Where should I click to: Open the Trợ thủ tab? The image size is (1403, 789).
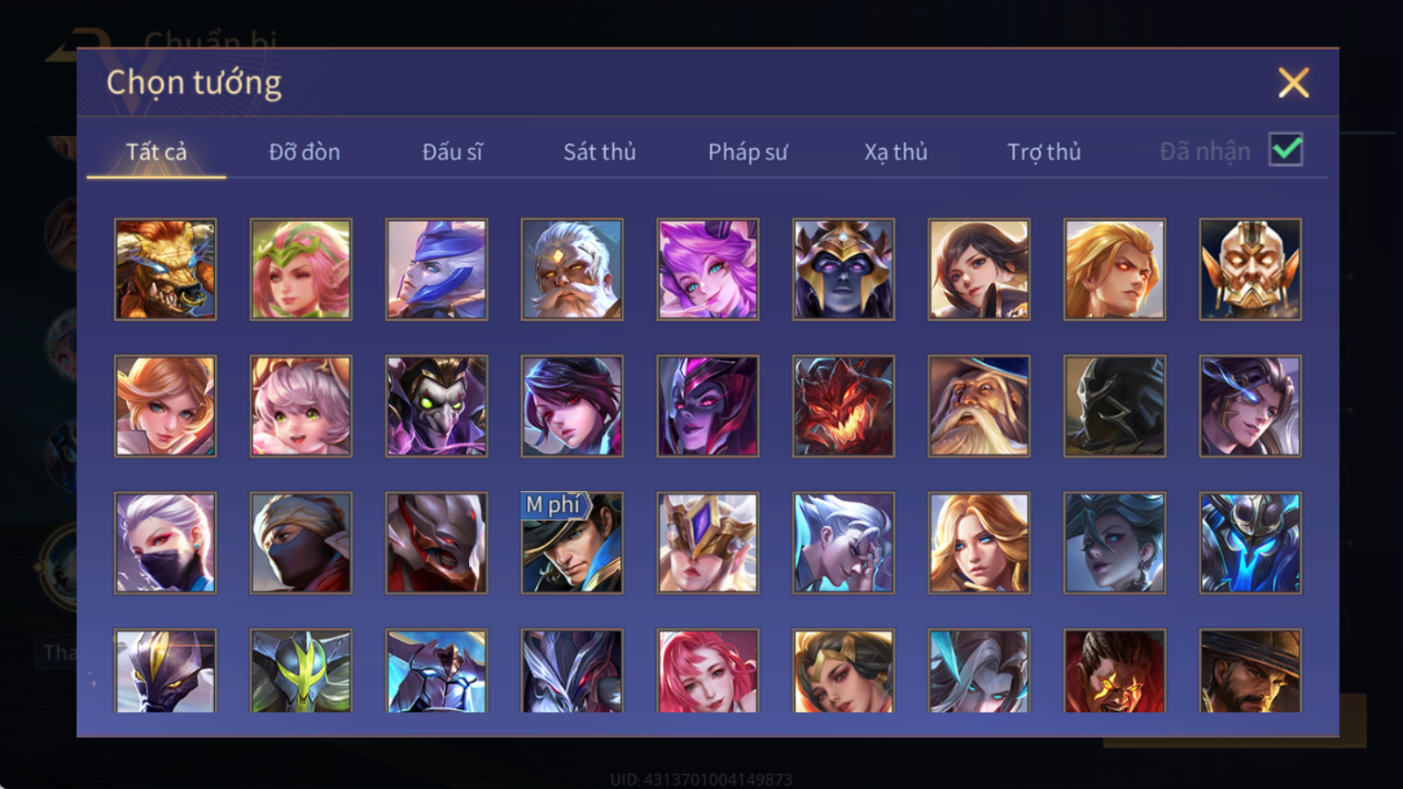pyautogui.click(x=1044, y=152)
